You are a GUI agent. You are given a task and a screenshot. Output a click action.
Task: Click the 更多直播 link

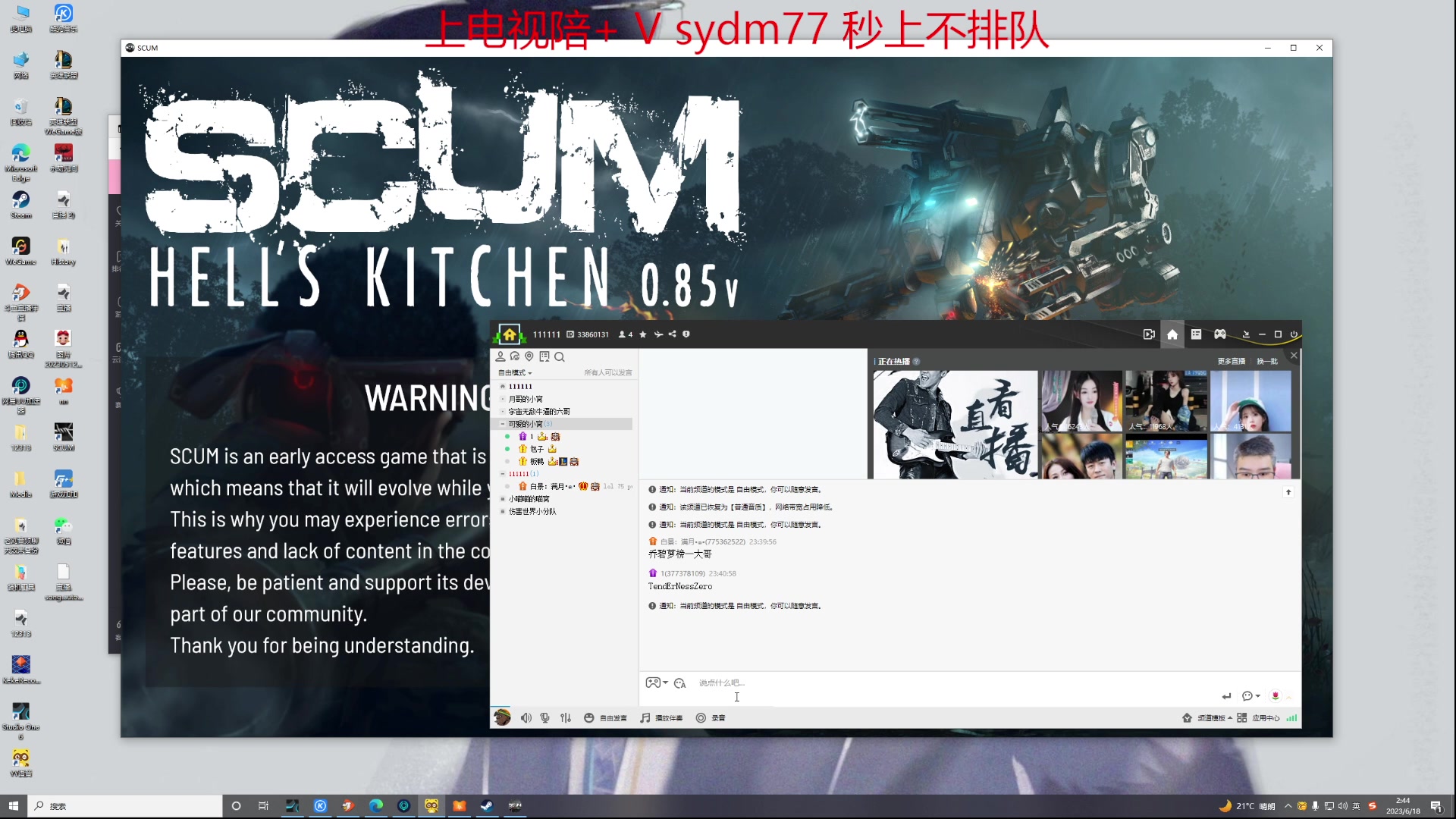[1231, 362]
